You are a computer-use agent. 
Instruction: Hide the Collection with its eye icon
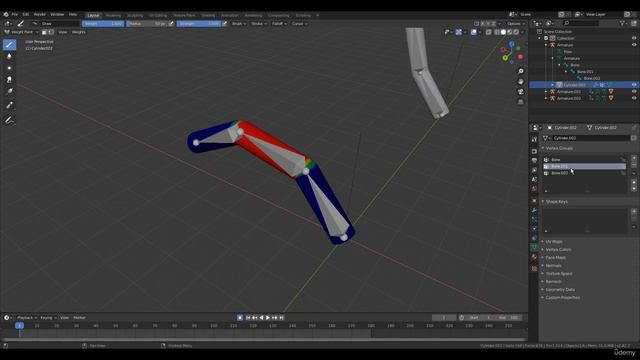coord(634,38)
